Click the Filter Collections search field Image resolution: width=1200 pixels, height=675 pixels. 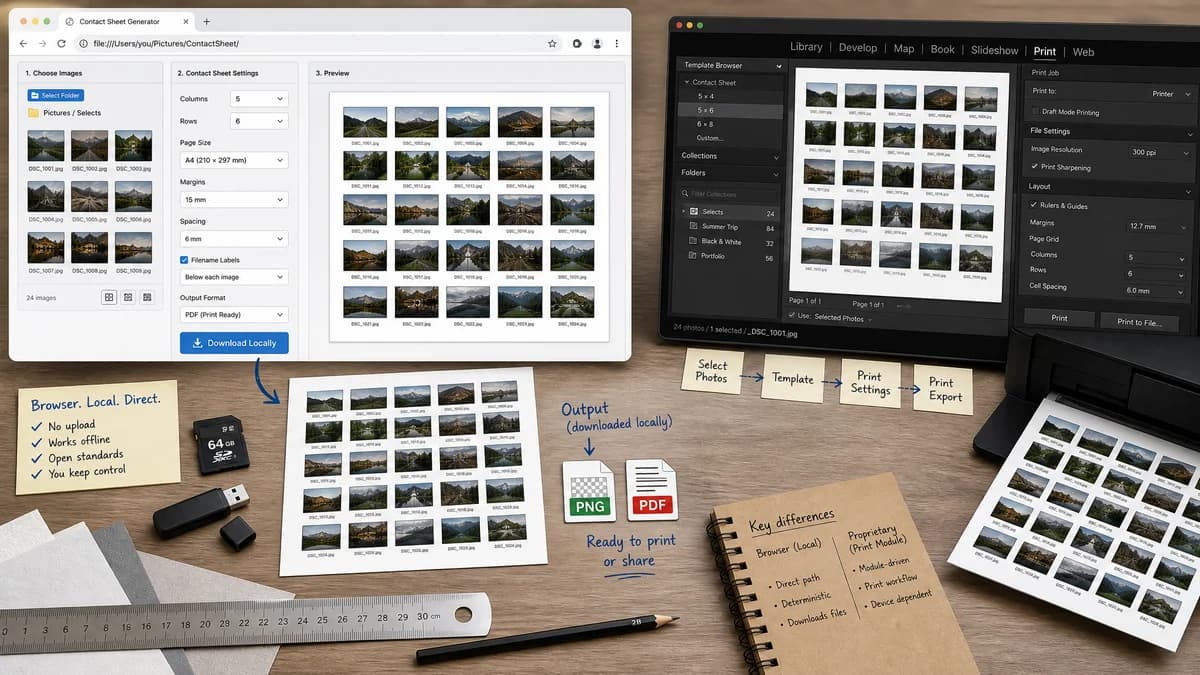[x=730, y=194]
